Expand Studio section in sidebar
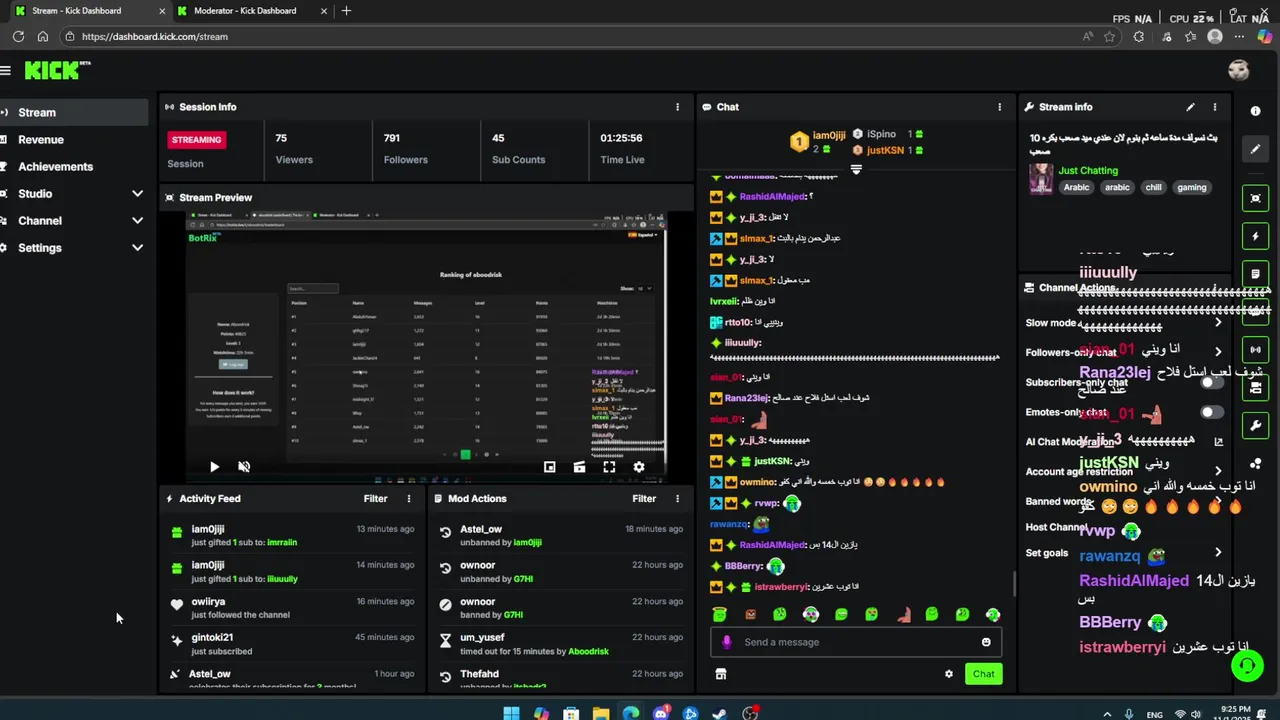Image resolution: width=1280 pixels, height=720 pixels. click(137, 194)
